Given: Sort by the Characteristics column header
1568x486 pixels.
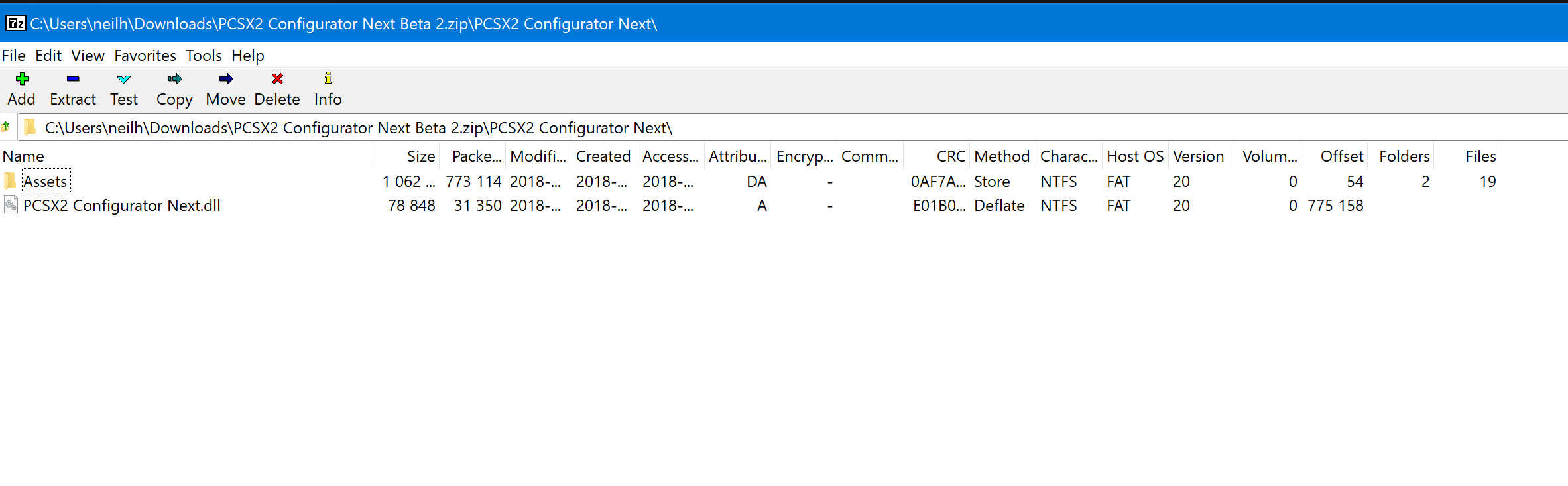Looking at the screenshot, I should [1069, 156].
